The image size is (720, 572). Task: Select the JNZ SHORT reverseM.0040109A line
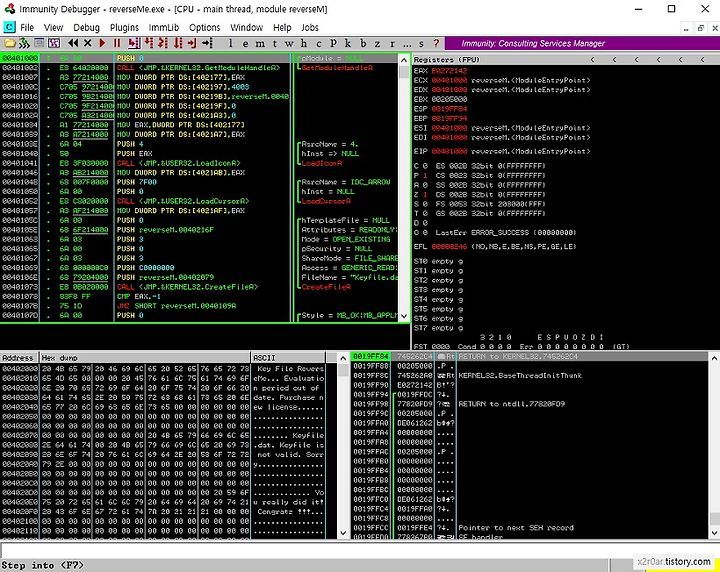[199, 306]
